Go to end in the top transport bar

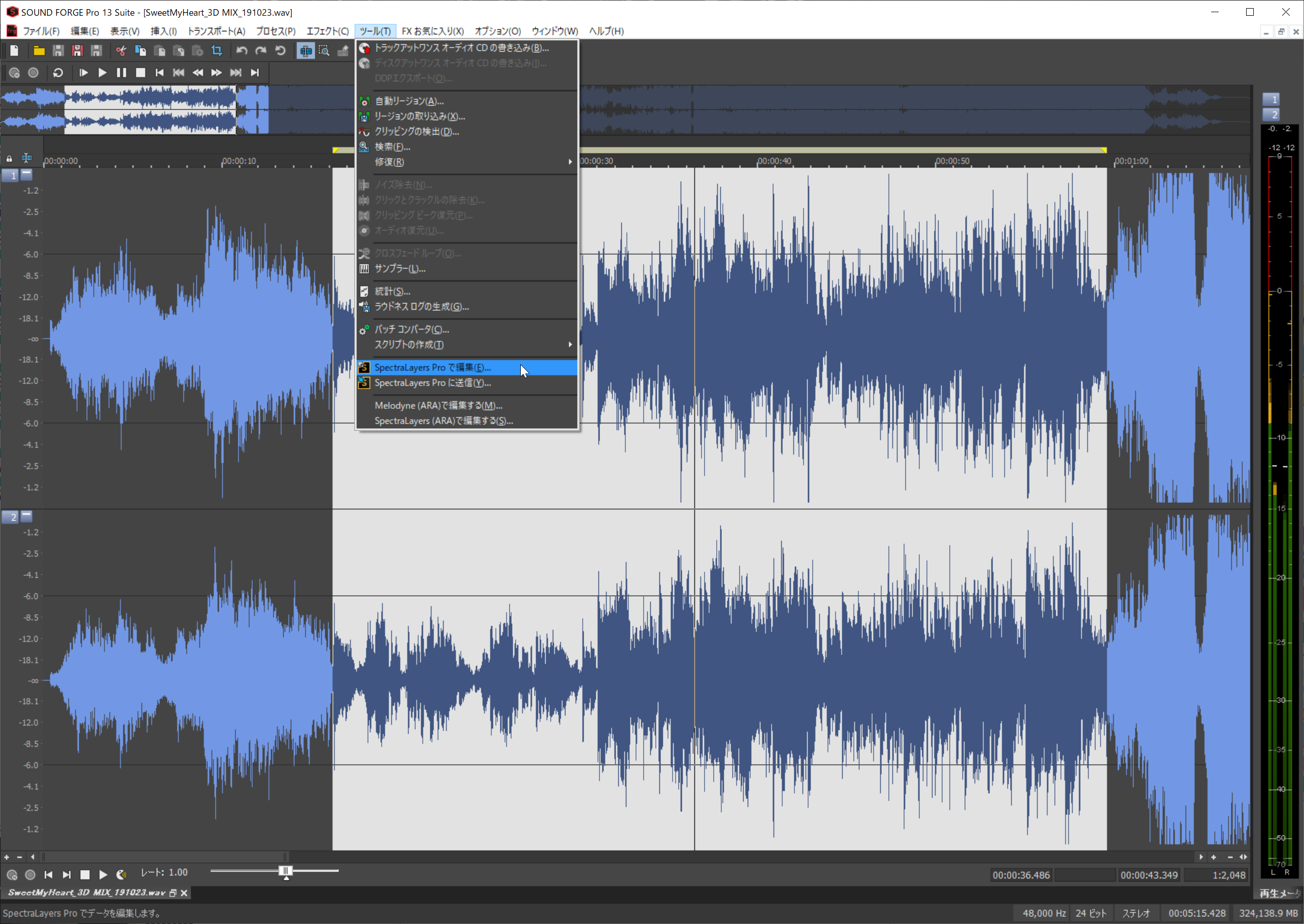click(255, 73)
